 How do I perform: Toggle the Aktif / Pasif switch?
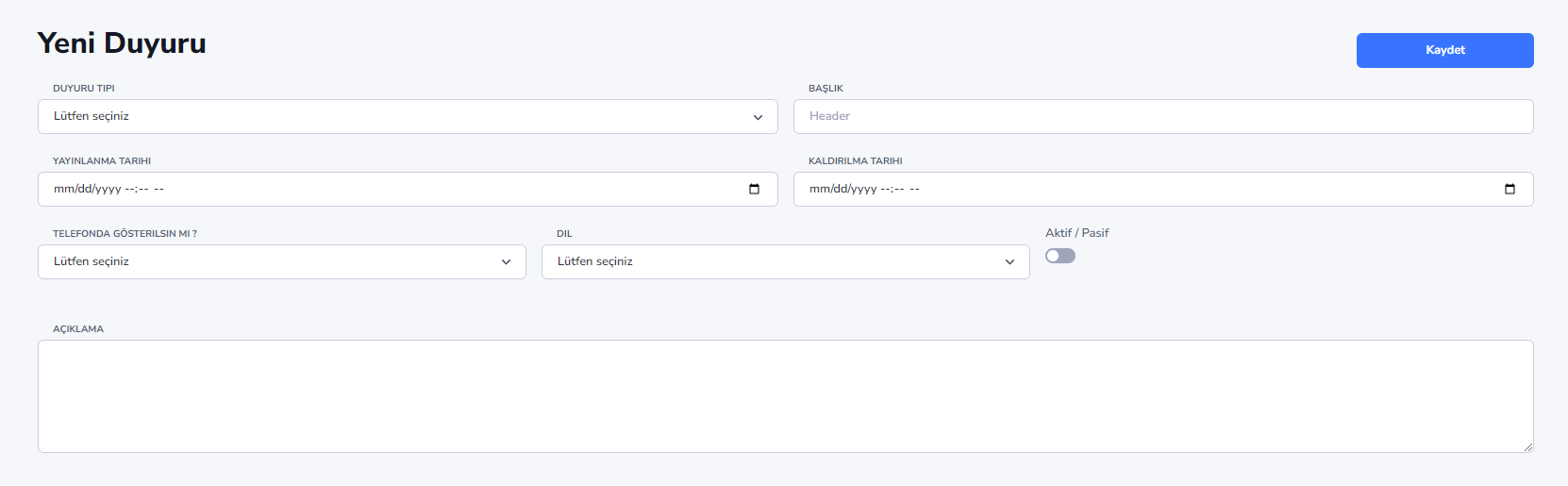(1060, 256)
